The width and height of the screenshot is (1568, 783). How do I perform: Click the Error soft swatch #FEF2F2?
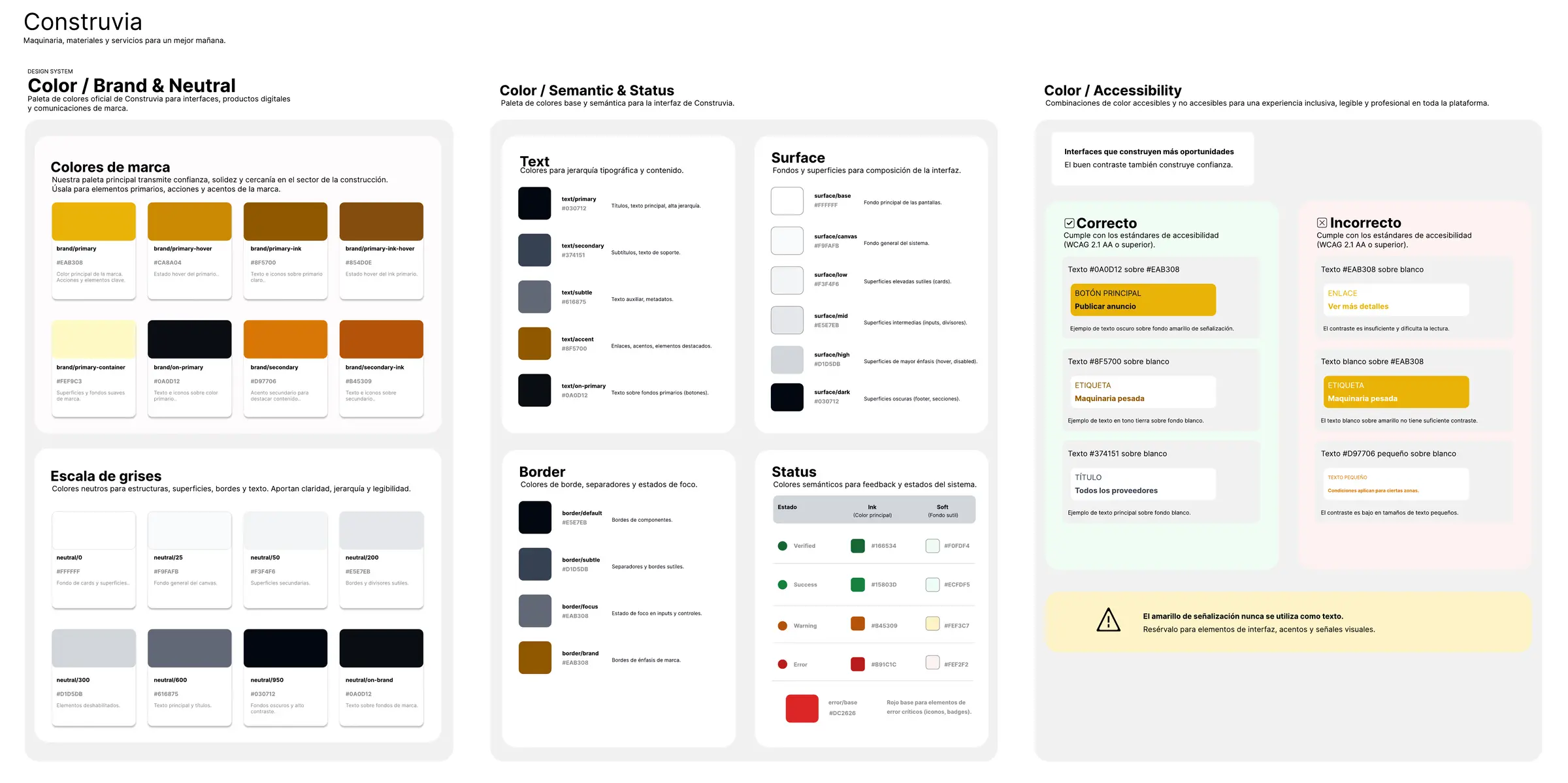[932, 663]
